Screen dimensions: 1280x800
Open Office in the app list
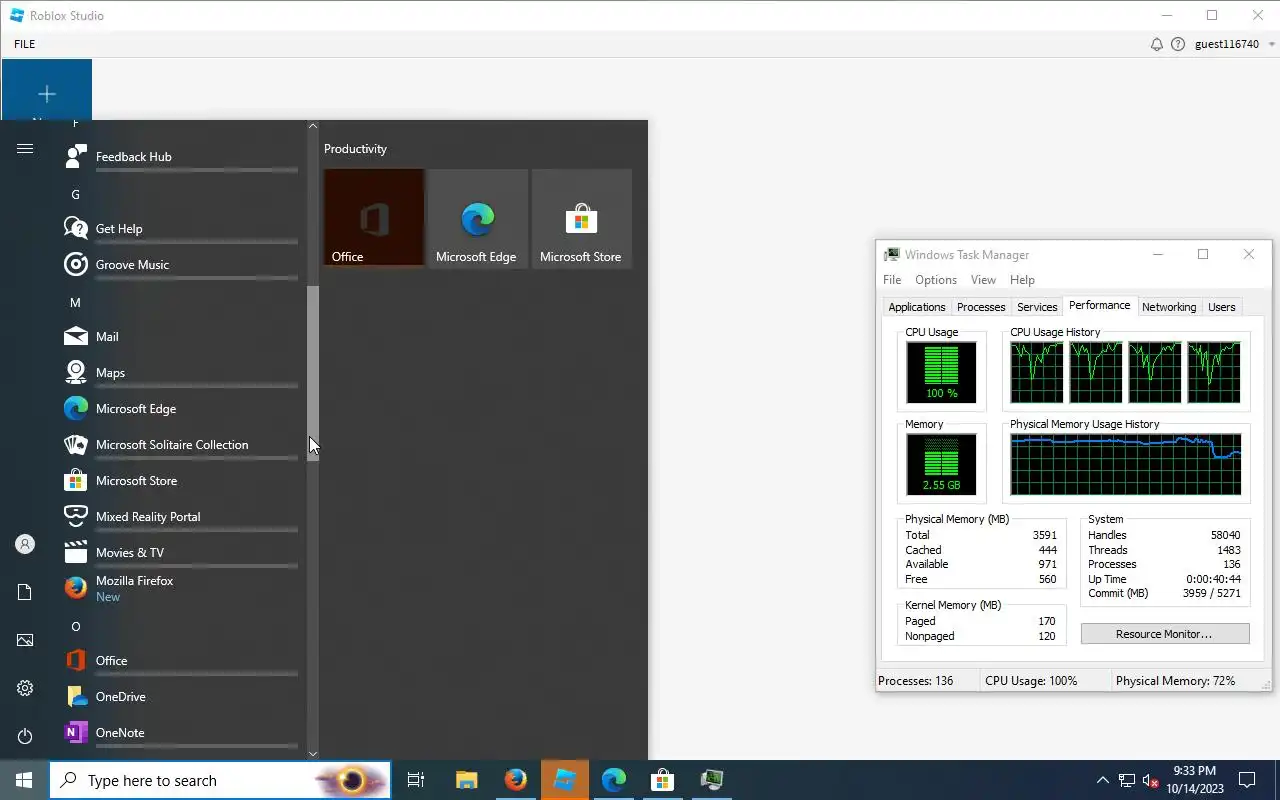pyautogui.click(x=180, y=661)
